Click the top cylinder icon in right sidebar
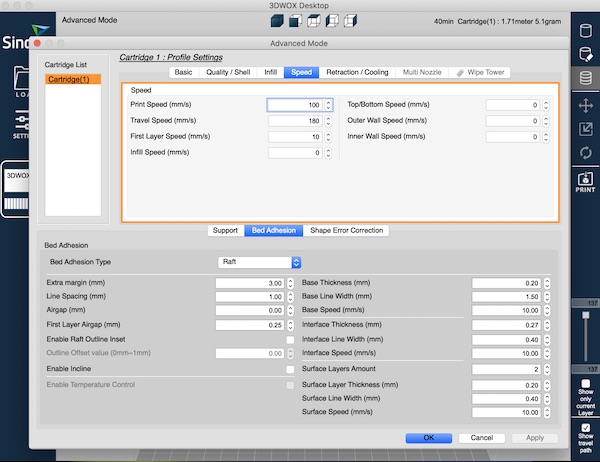 [x=585, y=31]
